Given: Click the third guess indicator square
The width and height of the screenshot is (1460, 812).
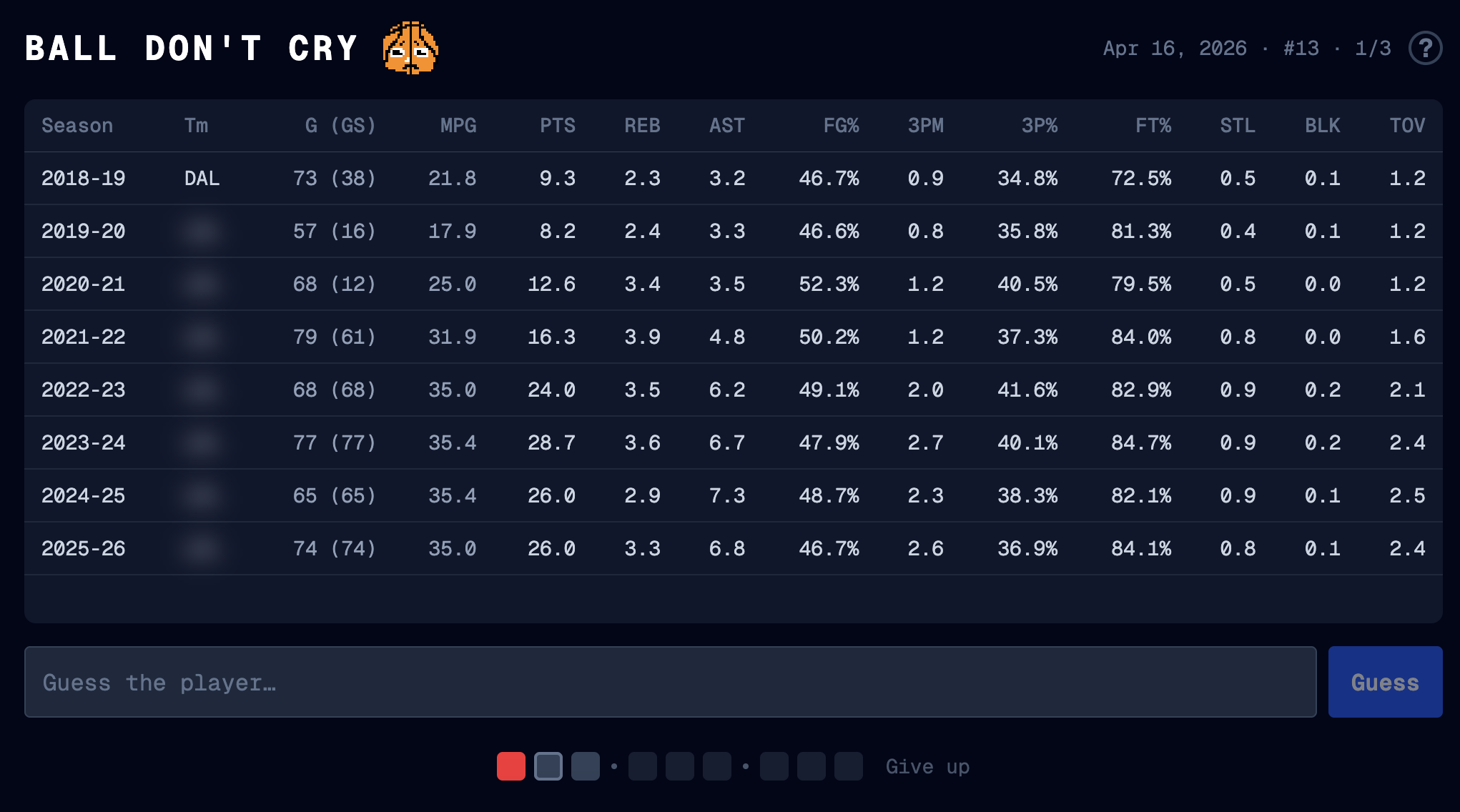Looking at the screenshot, I should coord(586,766).
